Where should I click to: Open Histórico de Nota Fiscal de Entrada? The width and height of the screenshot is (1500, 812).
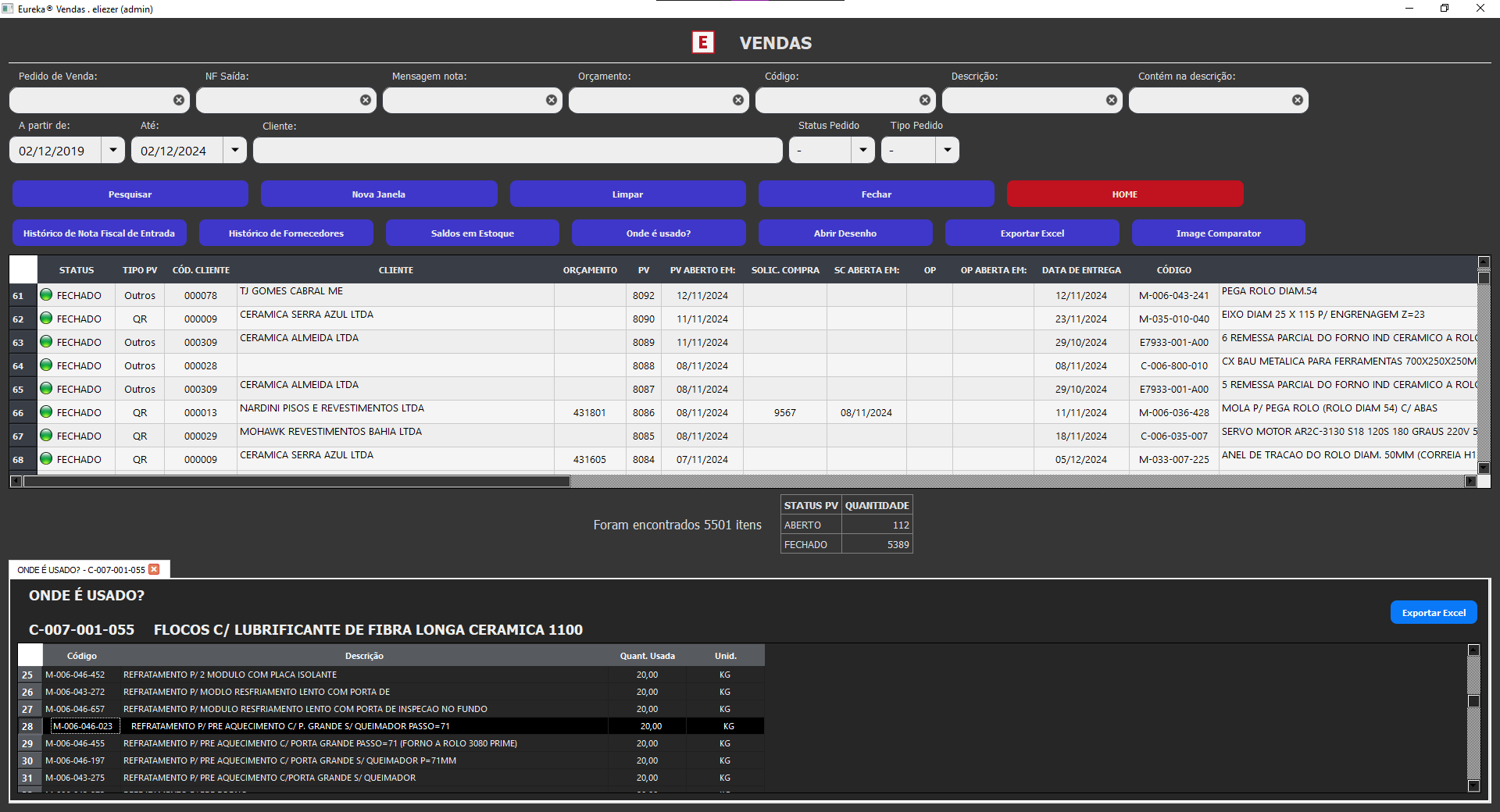point(99,233)
